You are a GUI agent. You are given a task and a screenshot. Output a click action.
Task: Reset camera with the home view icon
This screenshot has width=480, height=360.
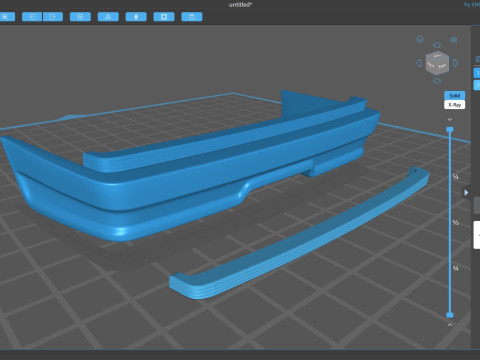(420, 39)
